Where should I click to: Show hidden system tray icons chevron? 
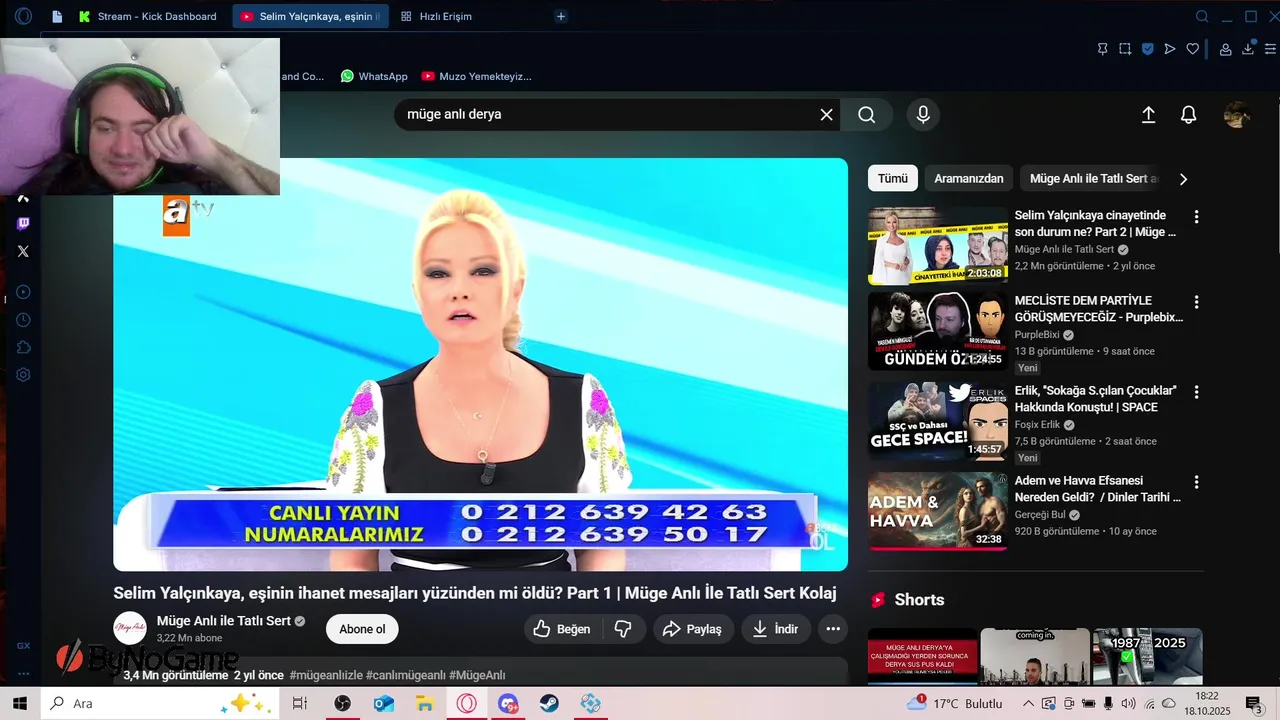pyautogui.click(x=1027, y=704)
